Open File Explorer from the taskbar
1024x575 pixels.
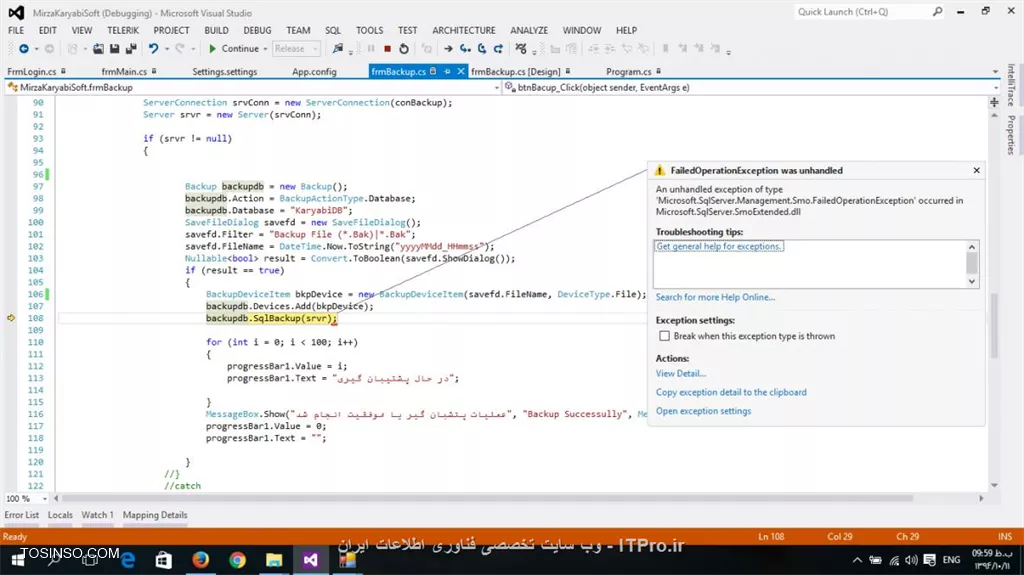(274, 560)
